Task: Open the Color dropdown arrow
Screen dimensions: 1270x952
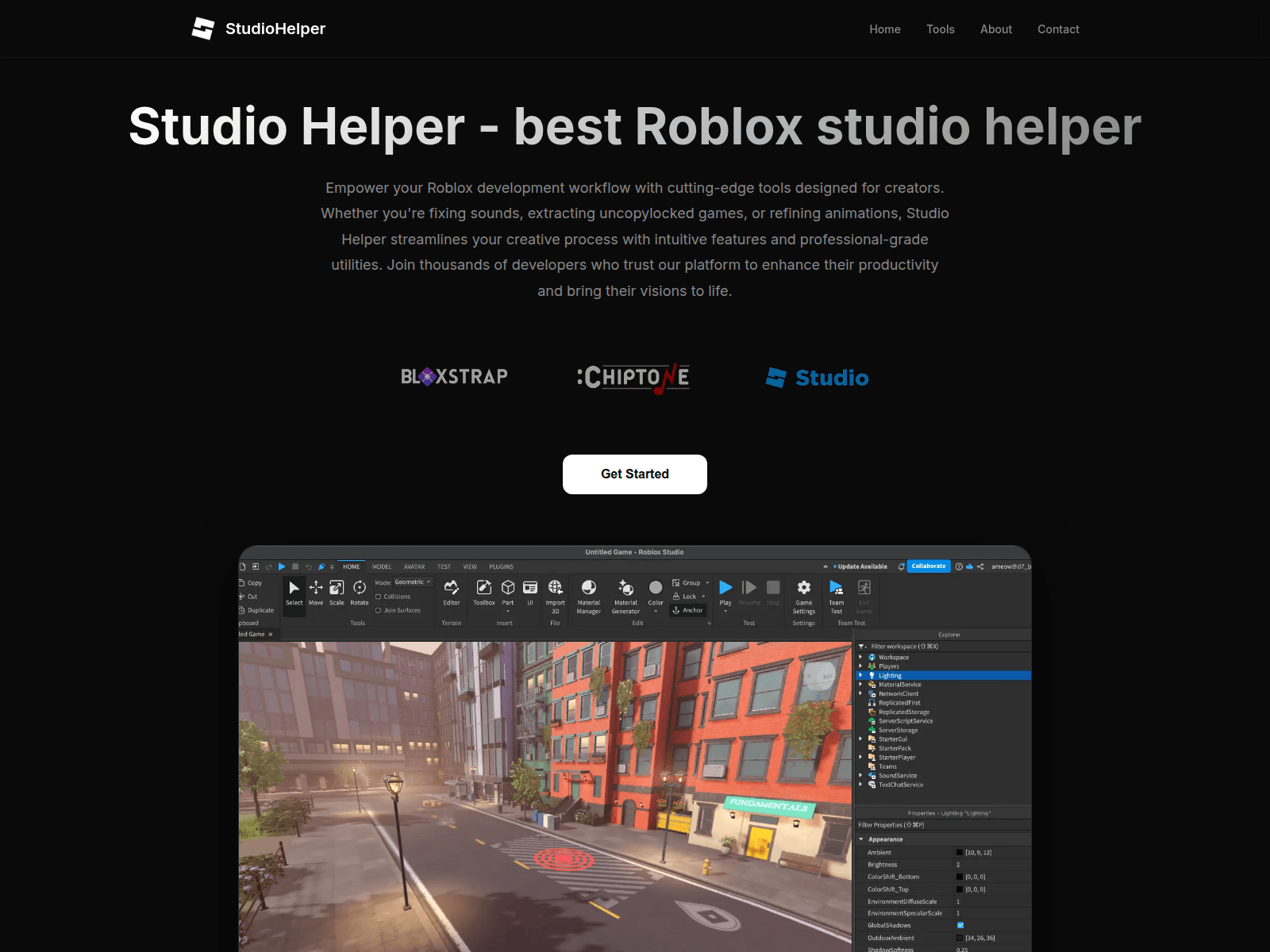Action: [x=656, y=612]
